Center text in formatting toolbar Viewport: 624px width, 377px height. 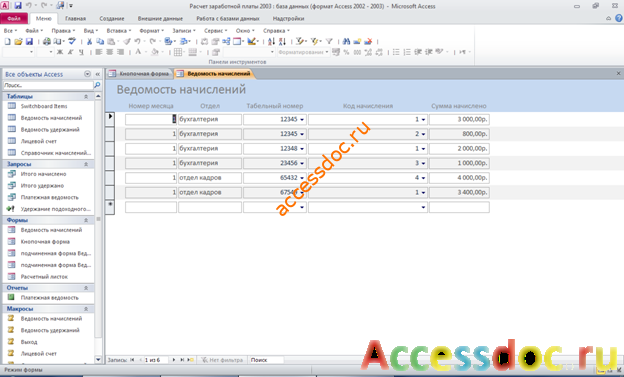point(109,52)
